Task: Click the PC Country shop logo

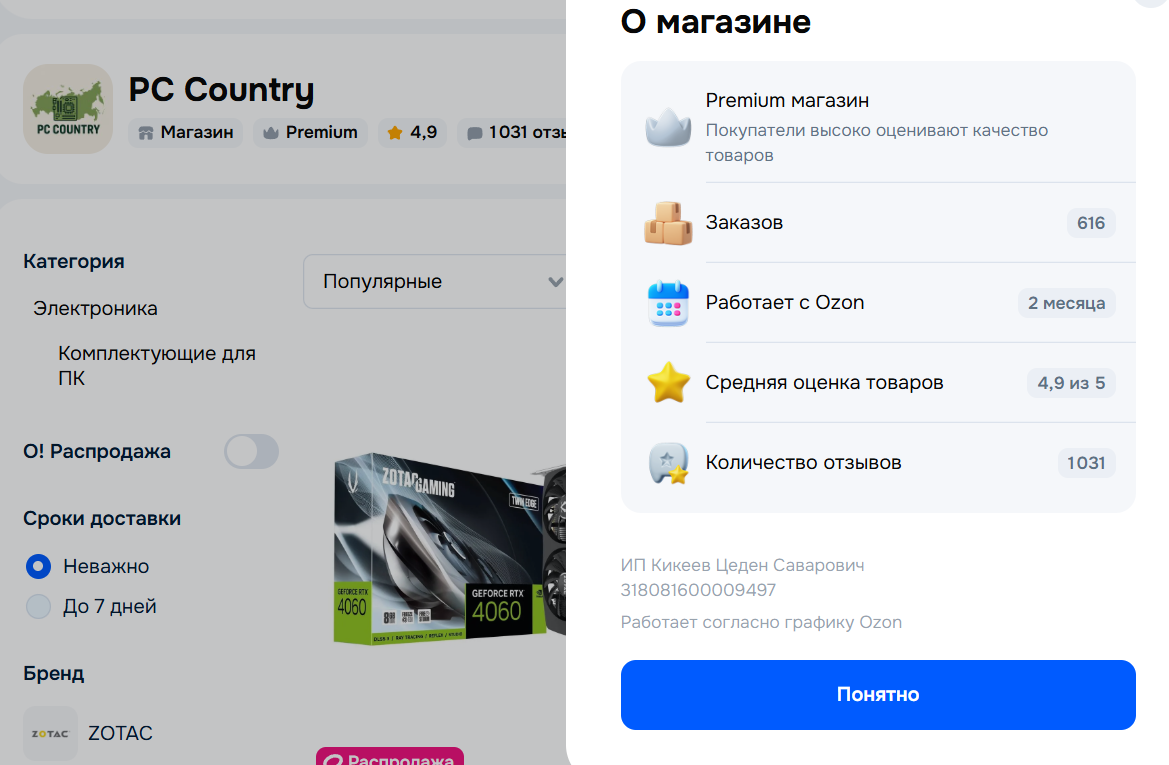Action: [68, 109]
